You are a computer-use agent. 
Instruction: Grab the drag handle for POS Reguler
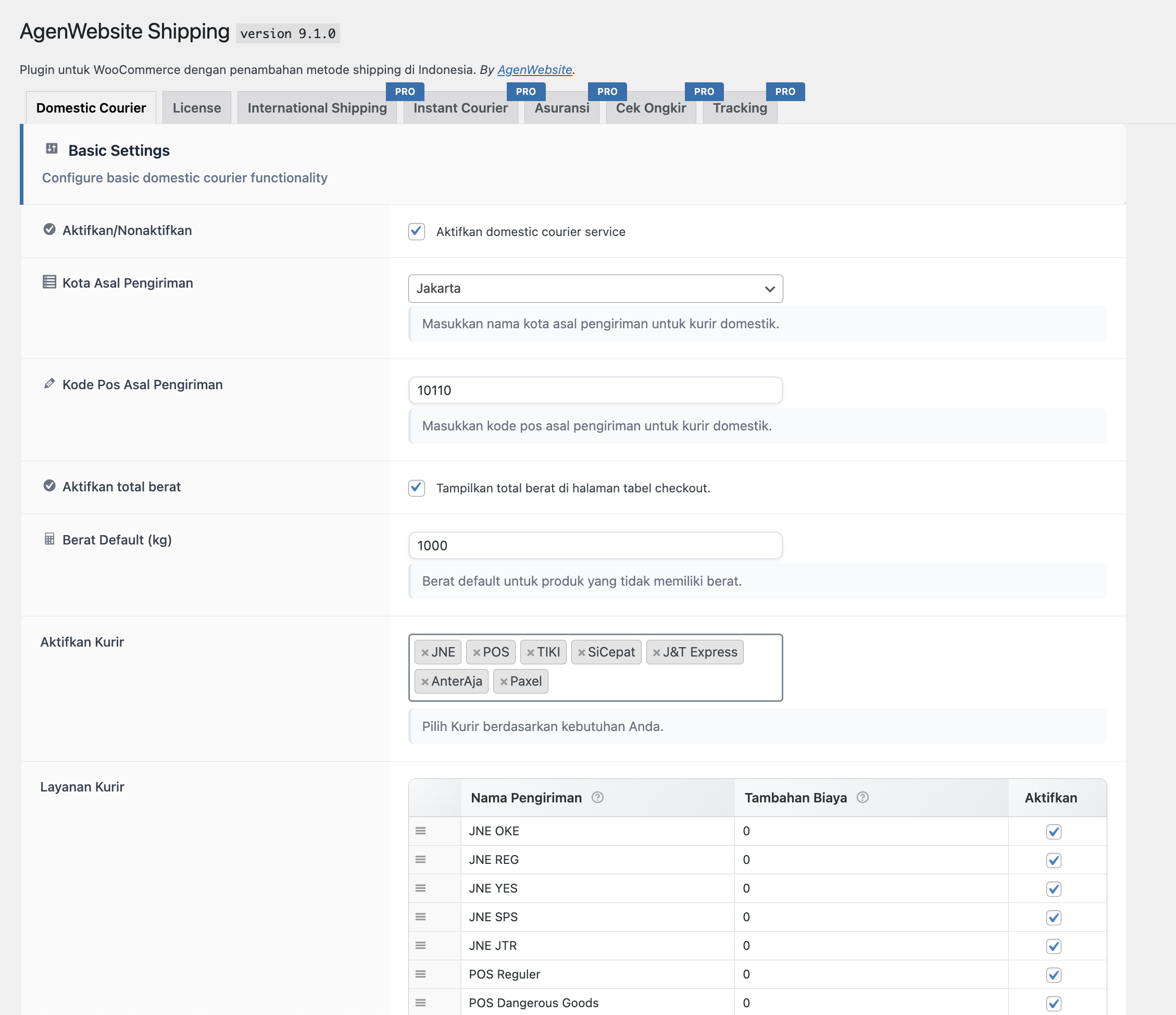[421, 974]
